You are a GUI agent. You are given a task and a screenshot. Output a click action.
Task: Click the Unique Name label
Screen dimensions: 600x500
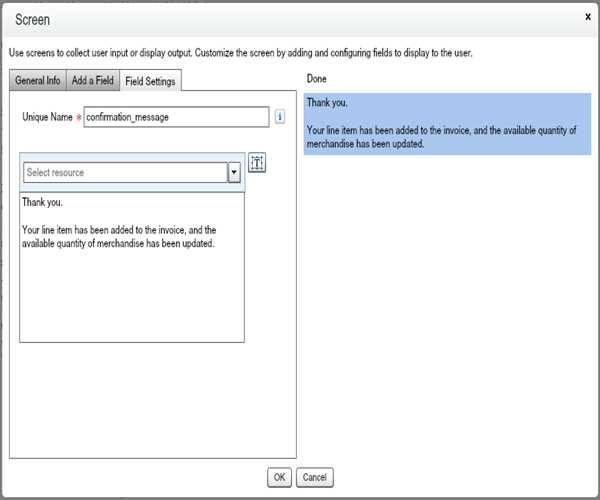tap(47, 117)
